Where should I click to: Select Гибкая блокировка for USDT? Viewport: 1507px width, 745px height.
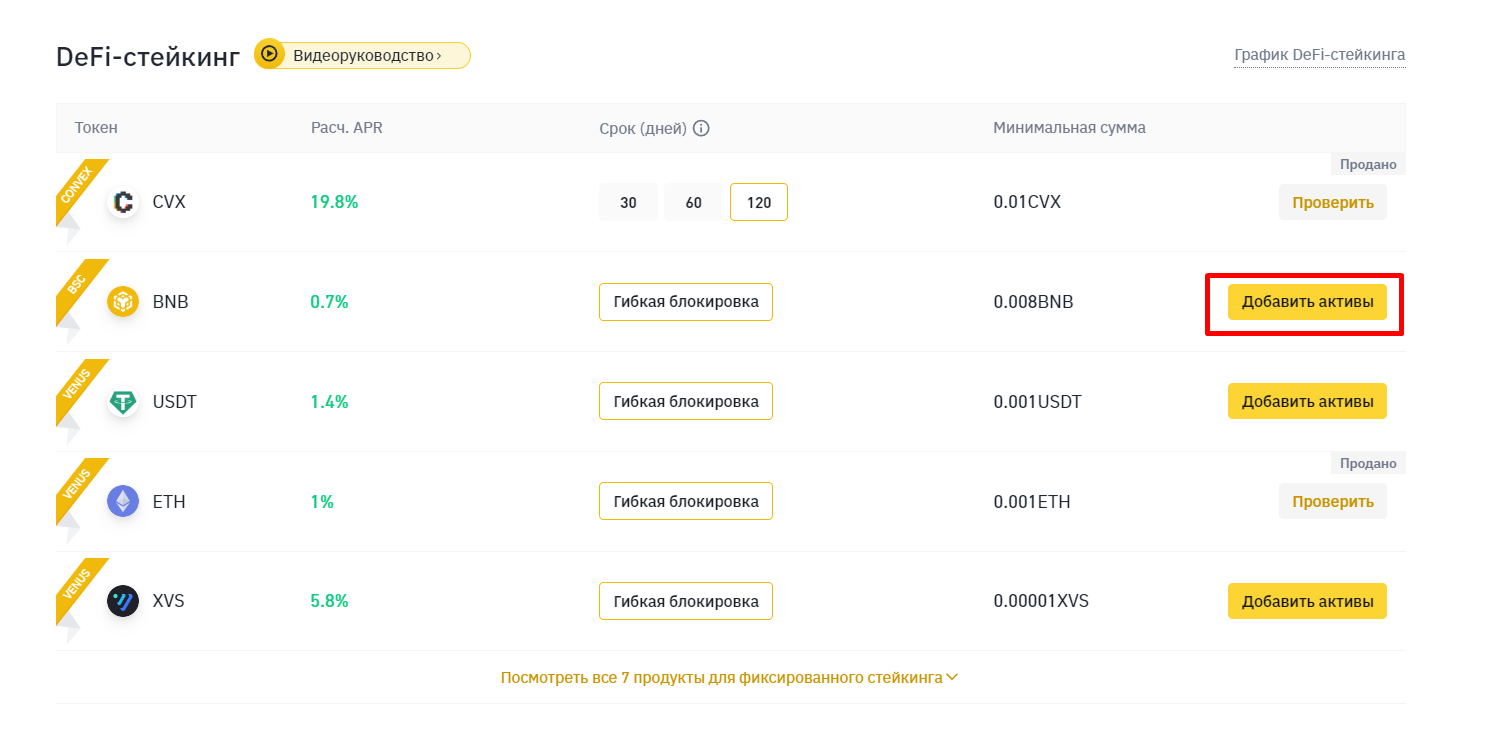coord(686,402)
